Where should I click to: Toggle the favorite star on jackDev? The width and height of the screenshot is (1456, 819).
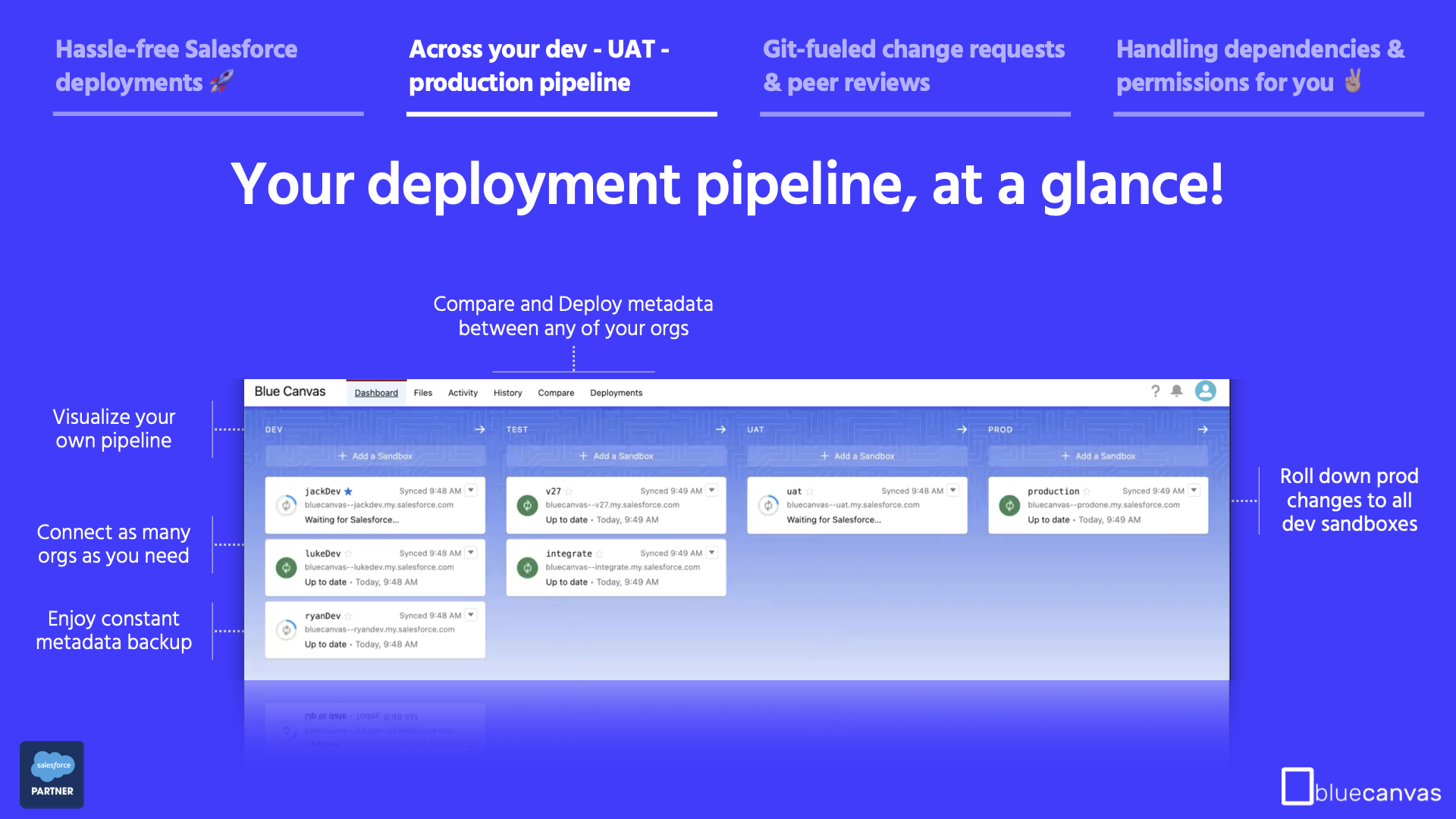click(x=349, y=491)
